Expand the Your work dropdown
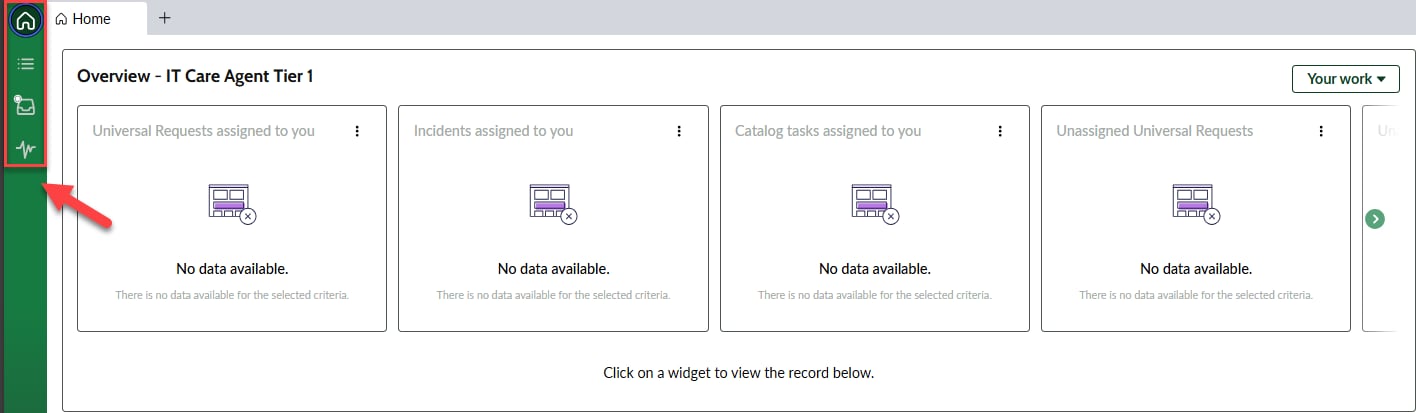1416x413 pixels. [1345, 79]
